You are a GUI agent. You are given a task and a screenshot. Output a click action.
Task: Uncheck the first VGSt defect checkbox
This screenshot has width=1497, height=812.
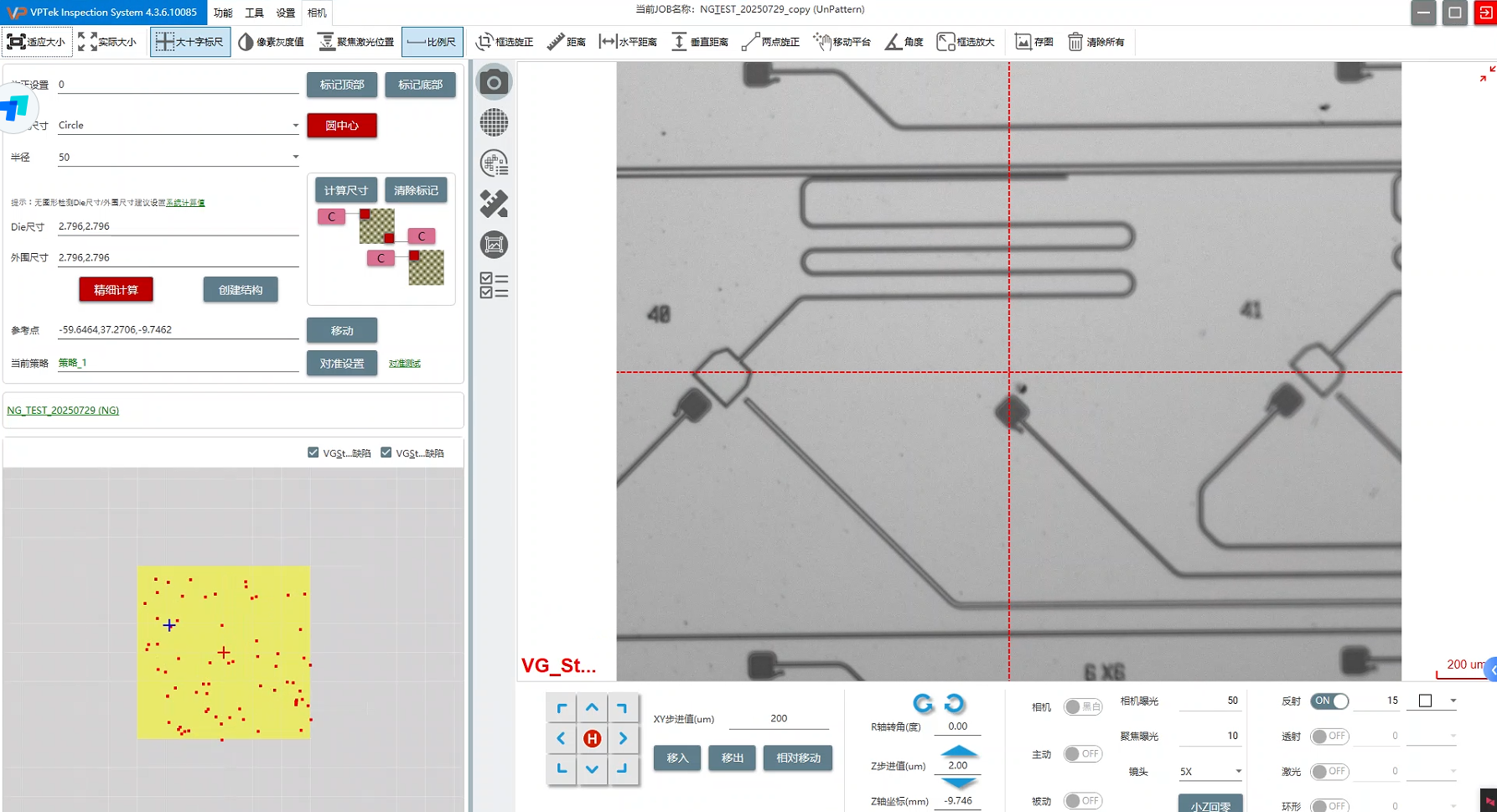coord(313,453)
